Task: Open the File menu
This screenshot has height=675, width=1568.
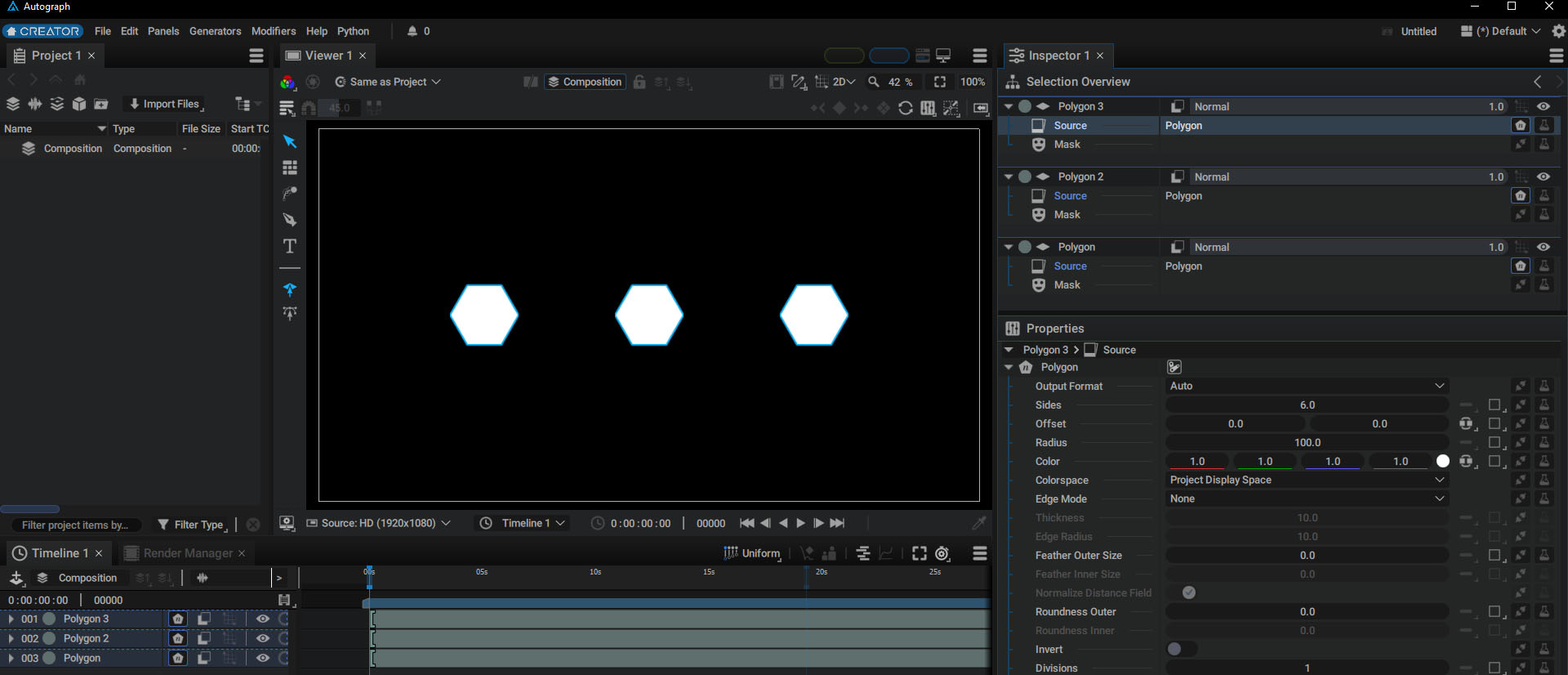Action: (103, 31)
